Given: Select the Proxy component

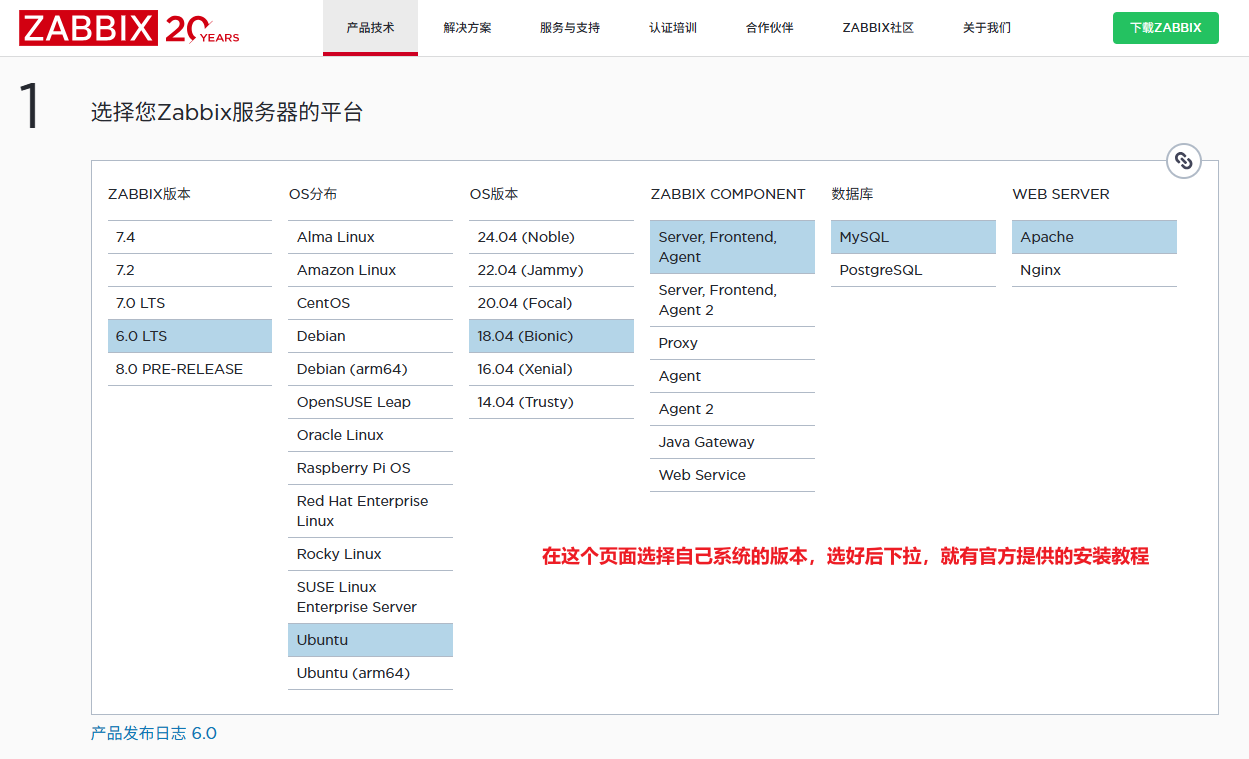Looking at the screenshot, I should point(732,343).
